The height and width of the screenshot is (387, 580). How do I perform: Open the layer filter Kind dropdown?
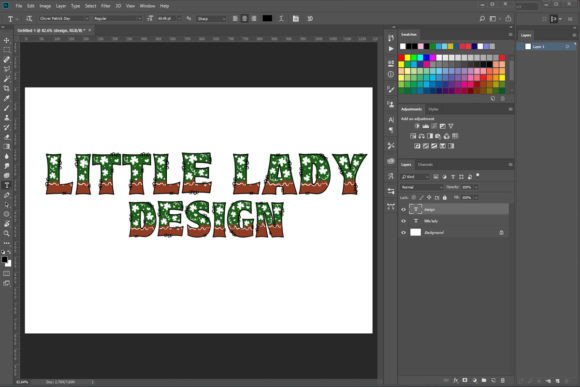click(415, 177)
